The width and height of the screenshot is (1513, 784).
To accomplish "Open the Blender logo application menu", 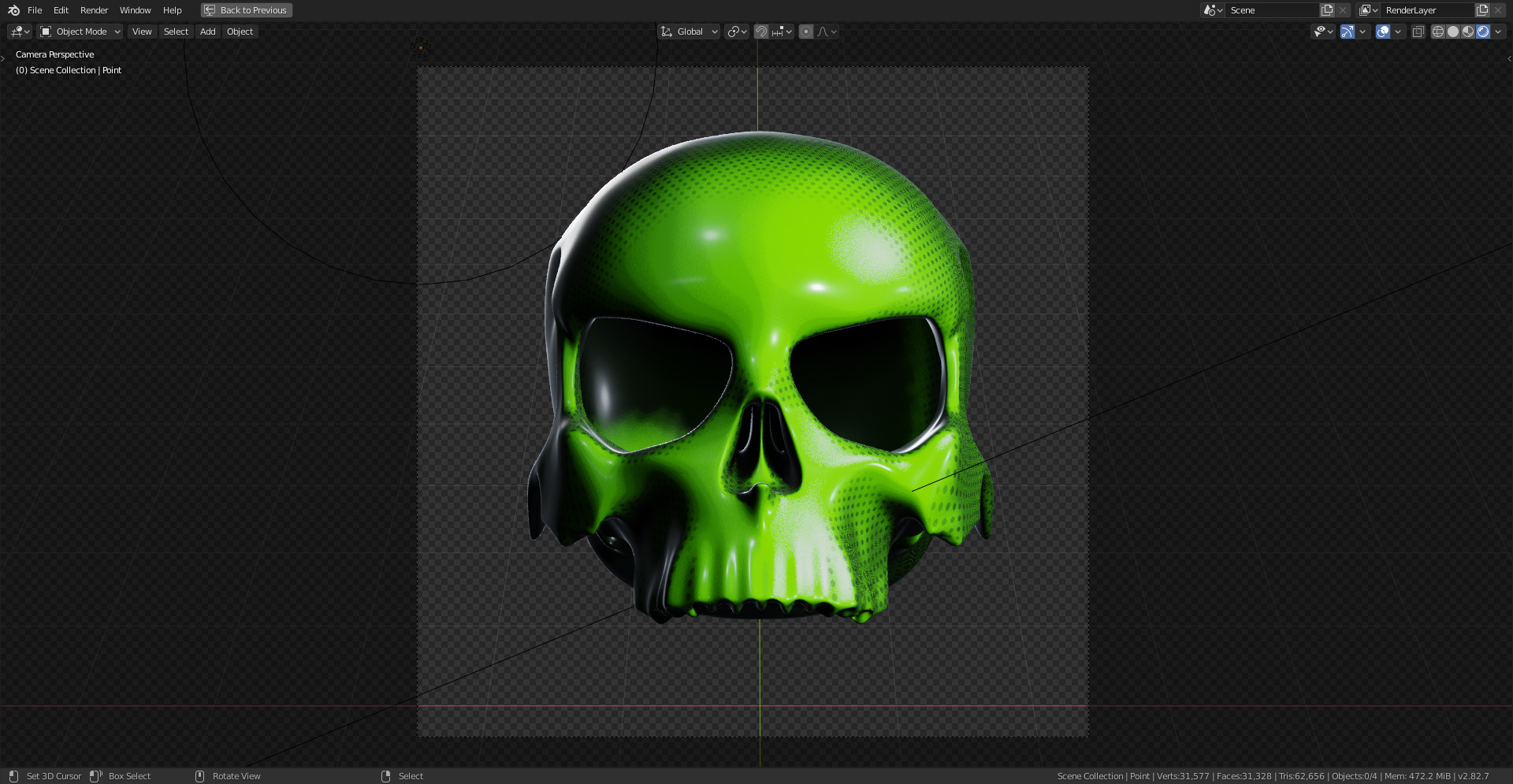I will (x=13, y=10).
